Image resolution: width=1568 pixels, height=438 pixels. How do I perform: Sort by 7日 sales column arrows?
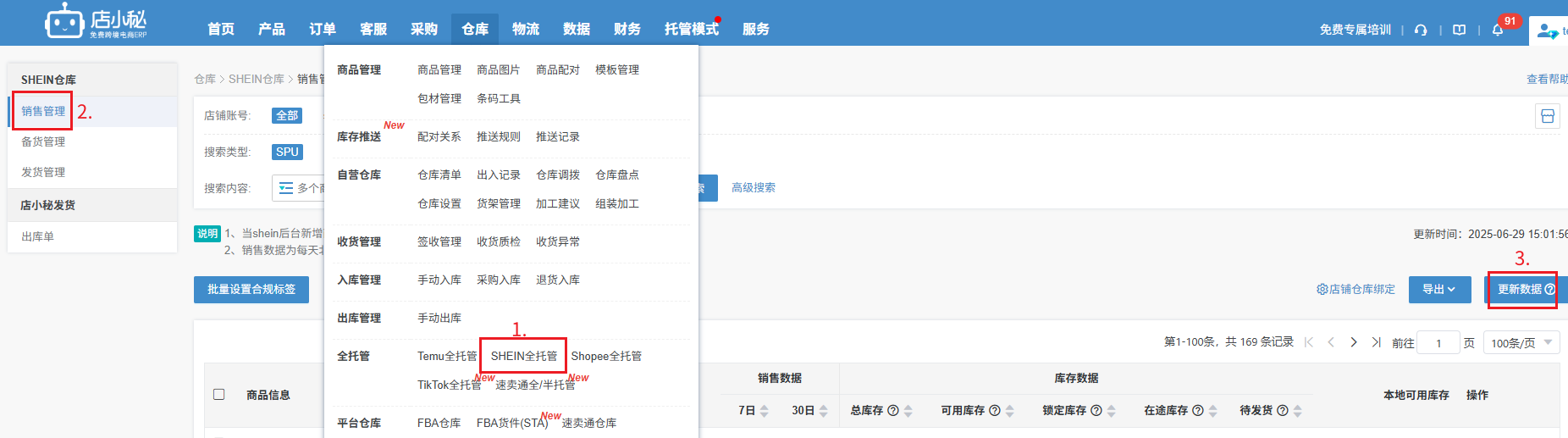[x=764, y=411]
